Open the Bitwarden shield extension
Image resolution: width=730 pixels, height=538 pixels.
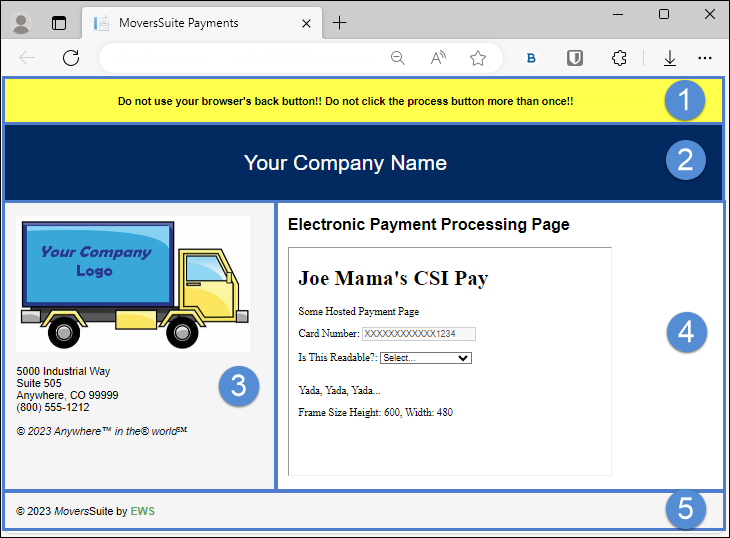[575, 58]
